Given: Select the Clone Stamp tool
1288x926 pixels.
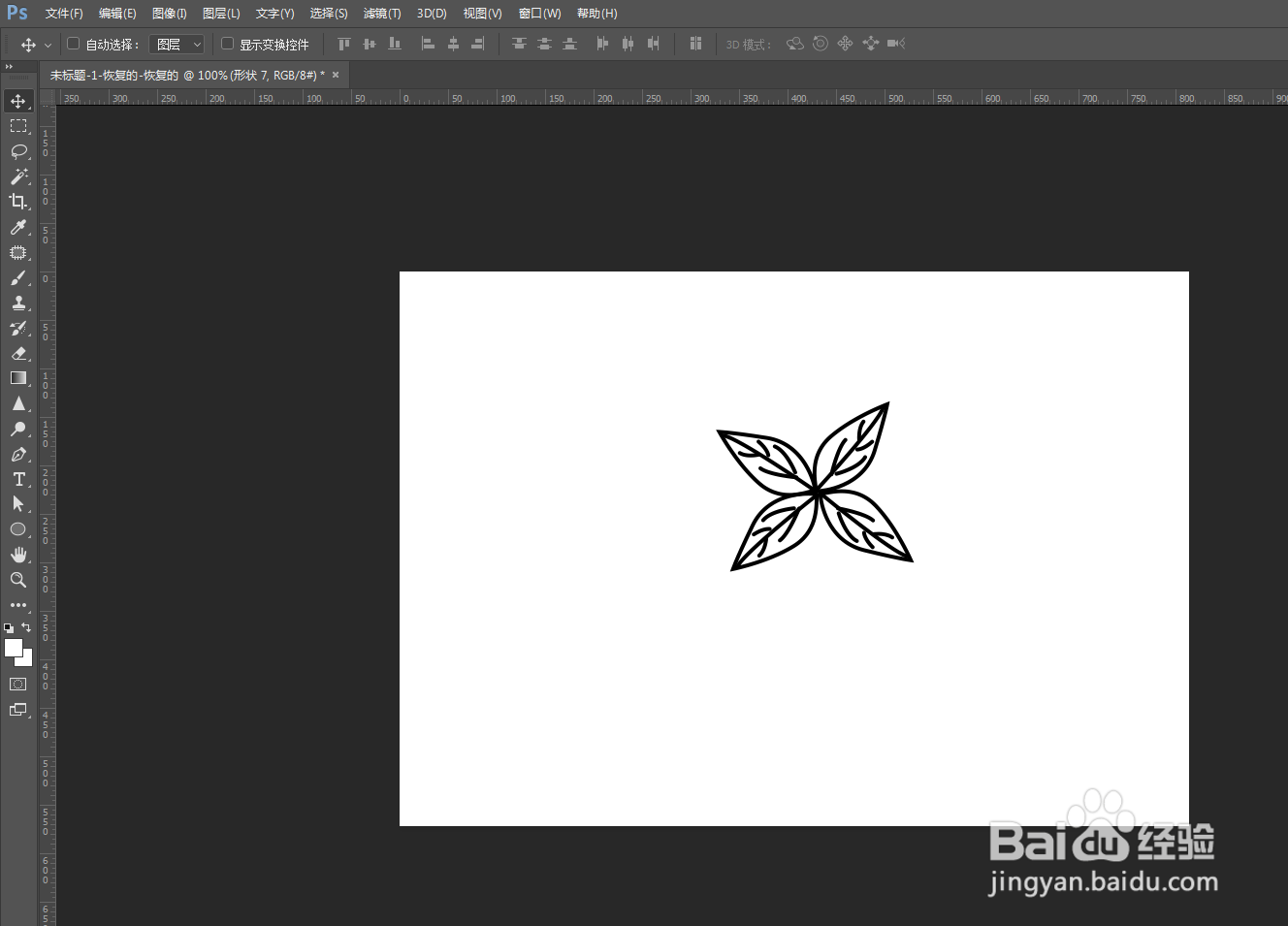Looking at the screenshot, I should point(18,303).
